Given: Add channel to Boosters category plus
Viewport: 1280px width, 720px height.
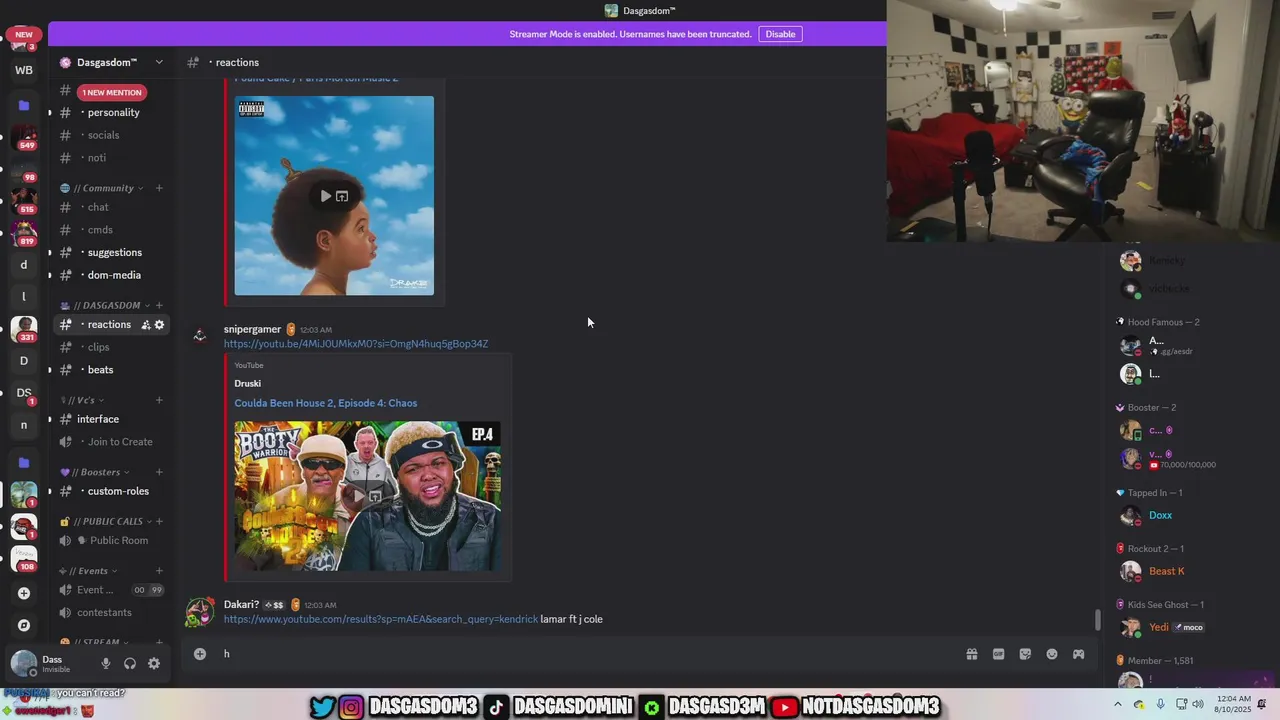Looking at the screenshot, I should (x=159, y=472).
